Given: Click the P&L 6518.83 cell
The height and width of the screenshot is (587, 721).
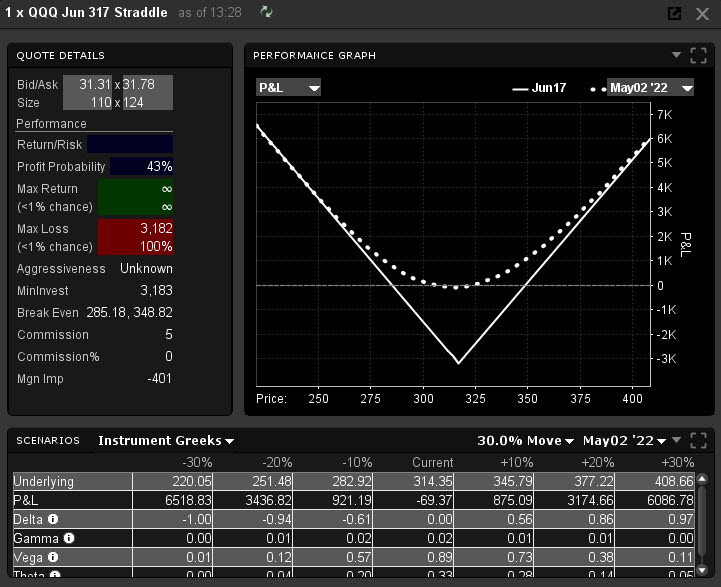Looking at the screenshot, I should pyautogui.click(x=173, y=500).
